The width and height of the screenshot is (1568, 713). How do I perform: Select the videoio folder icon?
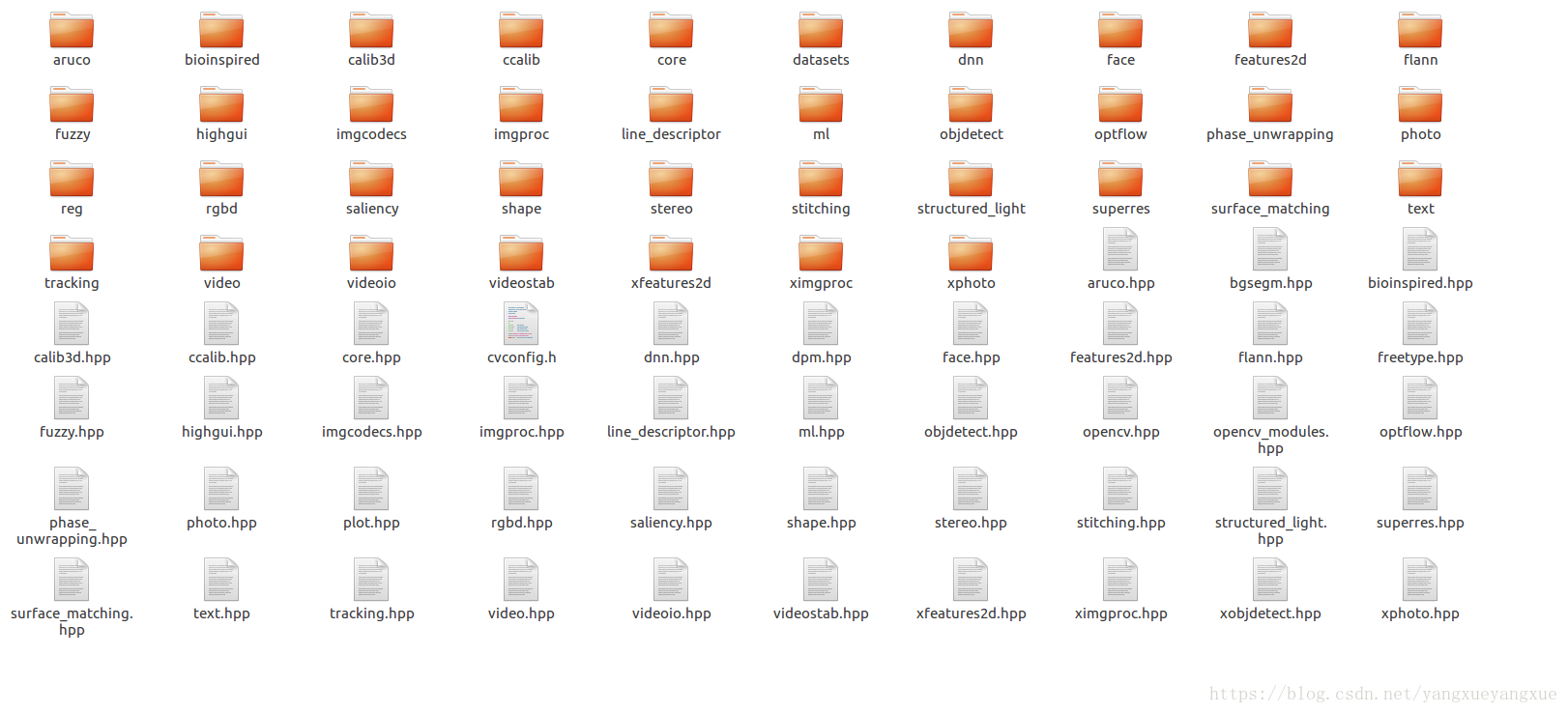pyautogui.click(x=371, y=253)
